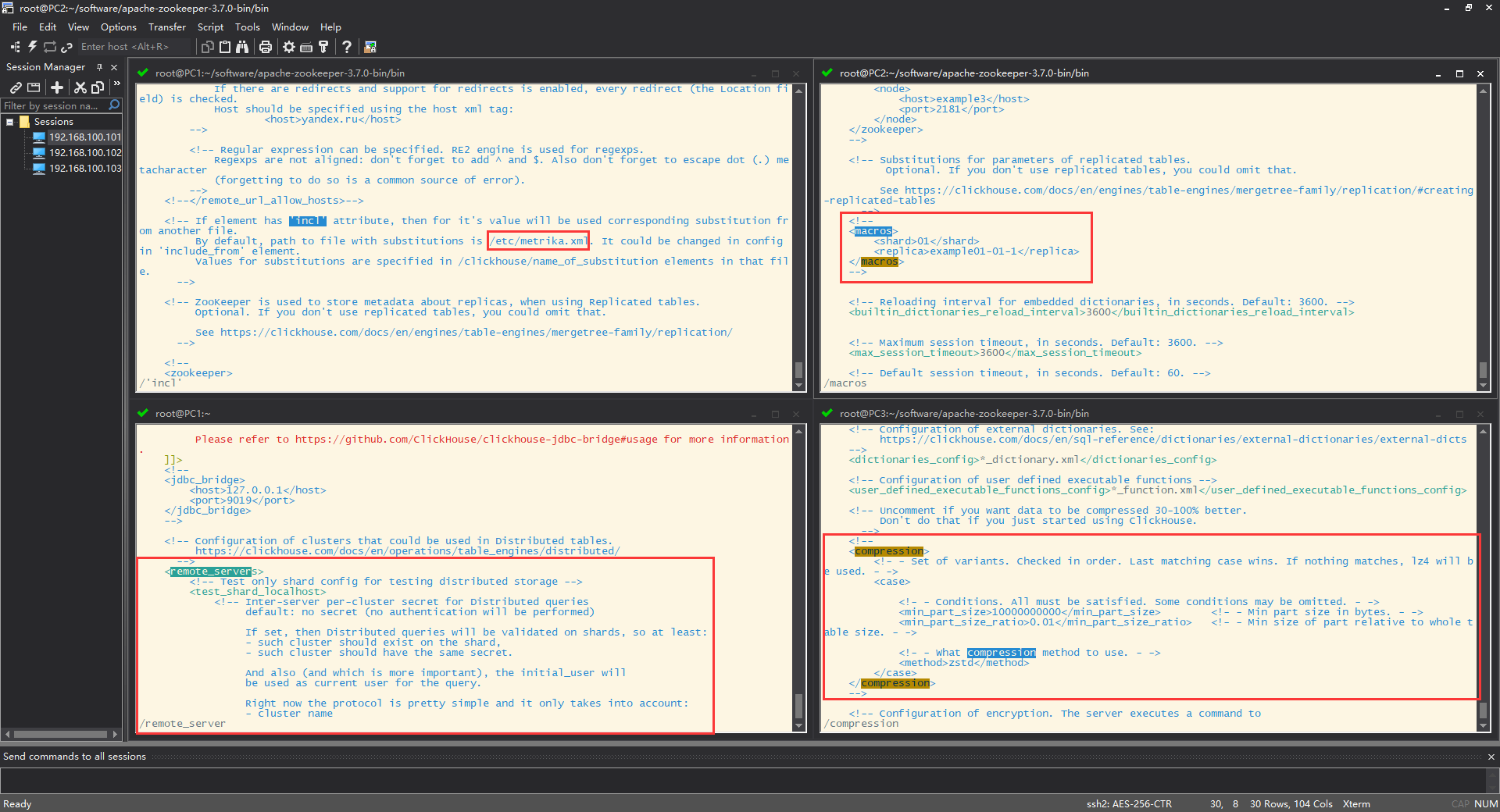
Task: Open the View menu
Action: 78,27
